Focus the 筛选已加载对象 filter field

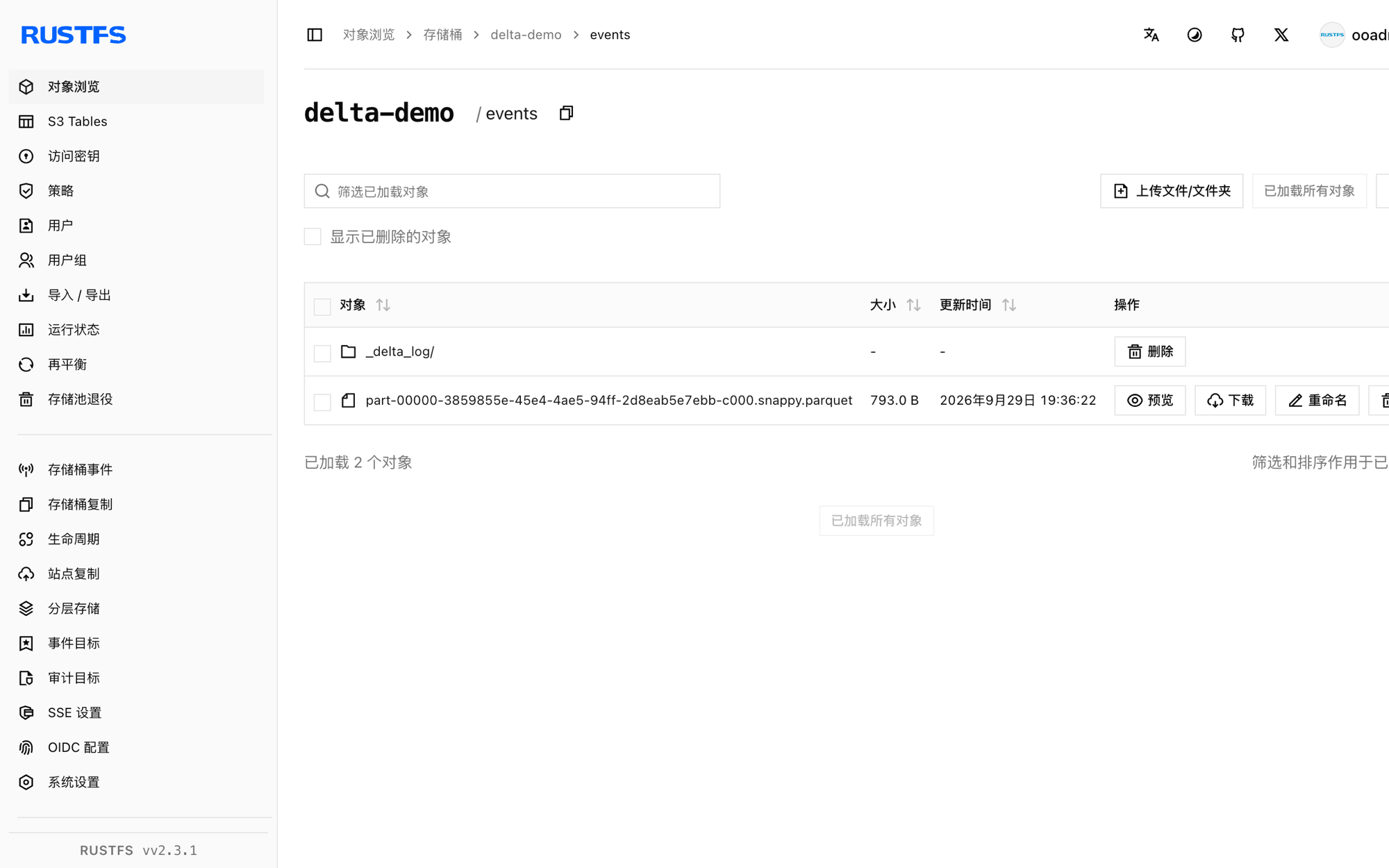pos(512,191)
